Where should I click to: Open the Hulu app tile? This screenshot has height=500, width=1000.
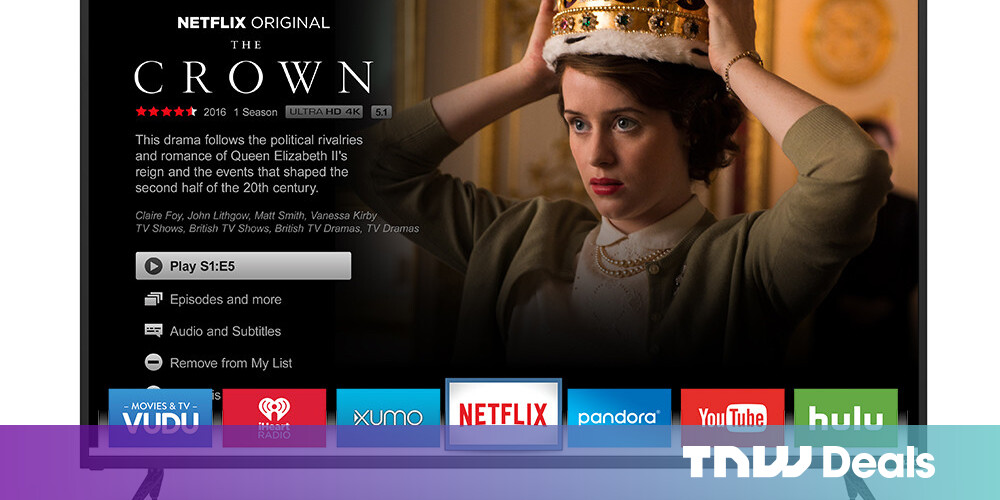pos(846,418)
